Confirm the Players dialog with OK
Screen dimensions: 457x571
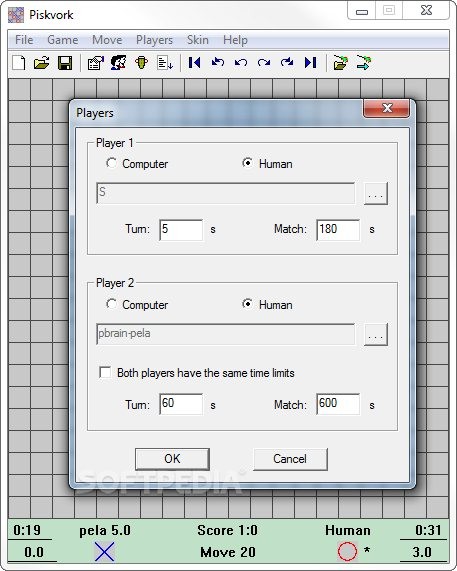[x=172, y=459]
